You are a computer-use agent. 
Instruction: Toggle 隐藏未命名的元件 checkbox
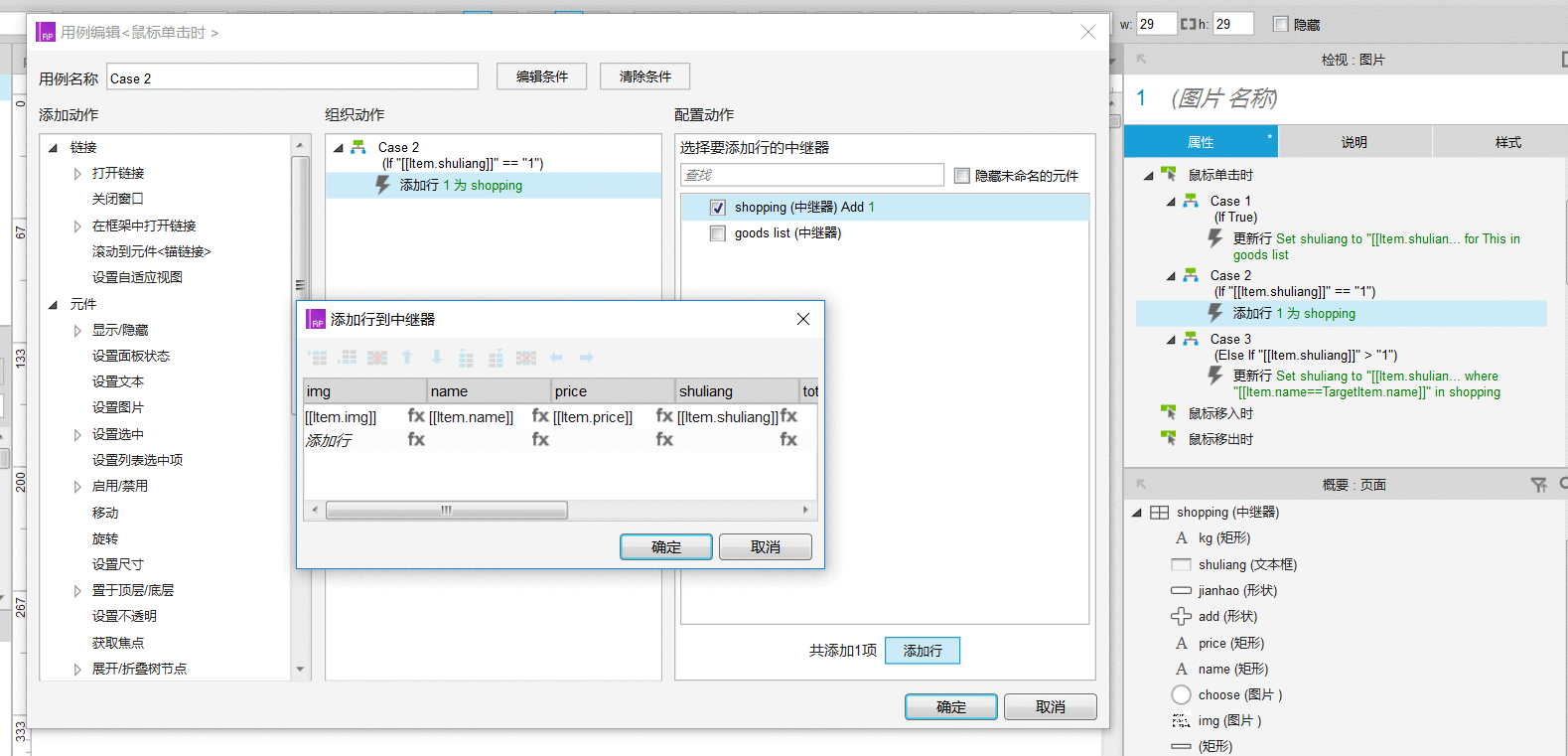(961, 176)
